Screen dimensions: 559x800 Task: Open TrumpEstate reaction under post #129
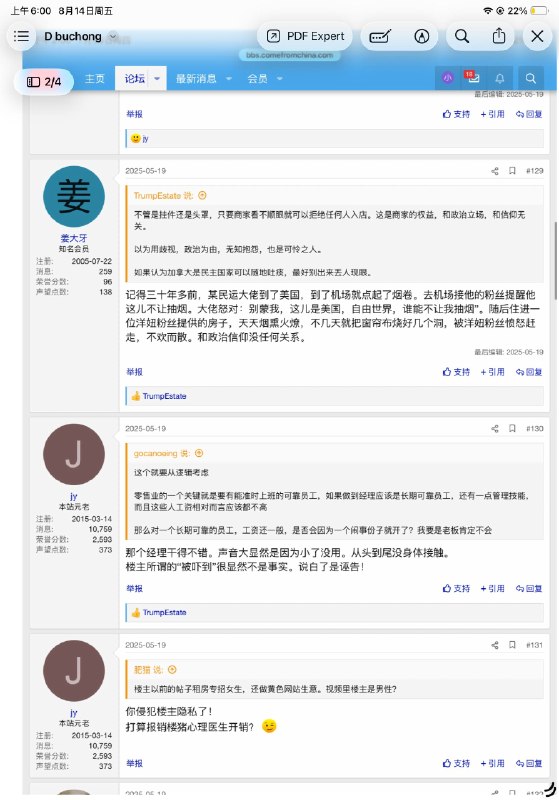(x=164, y=396)
